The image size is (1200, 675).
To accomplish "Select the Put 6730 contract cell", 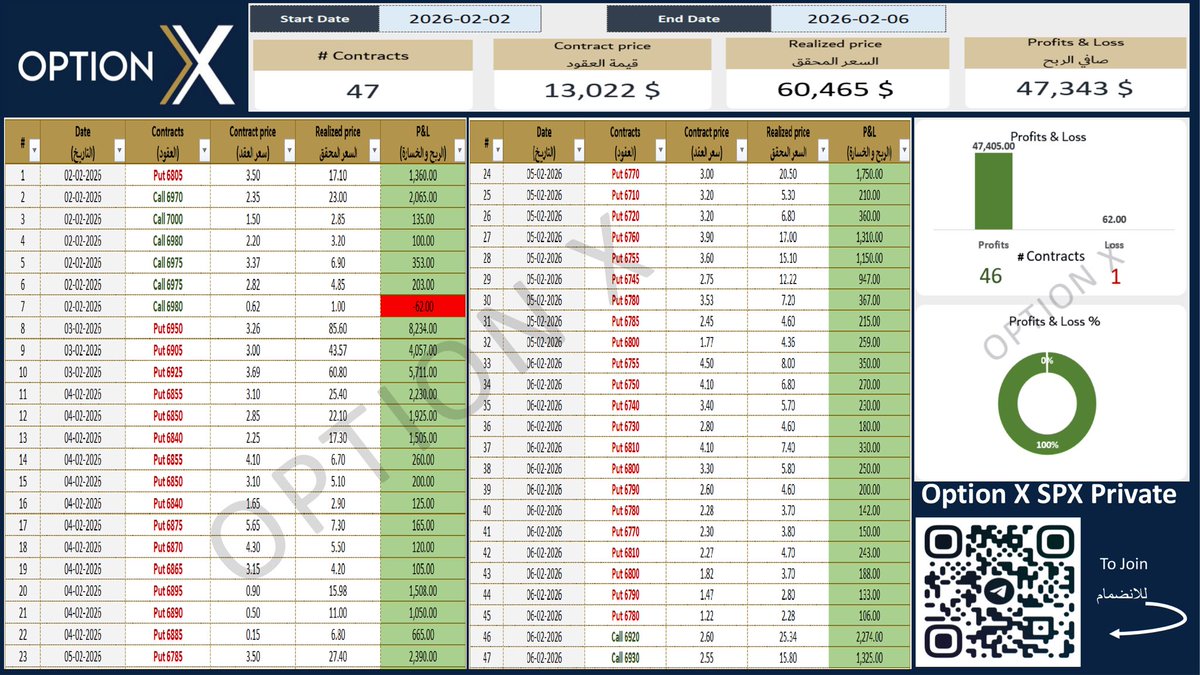I will pos(626,426).
